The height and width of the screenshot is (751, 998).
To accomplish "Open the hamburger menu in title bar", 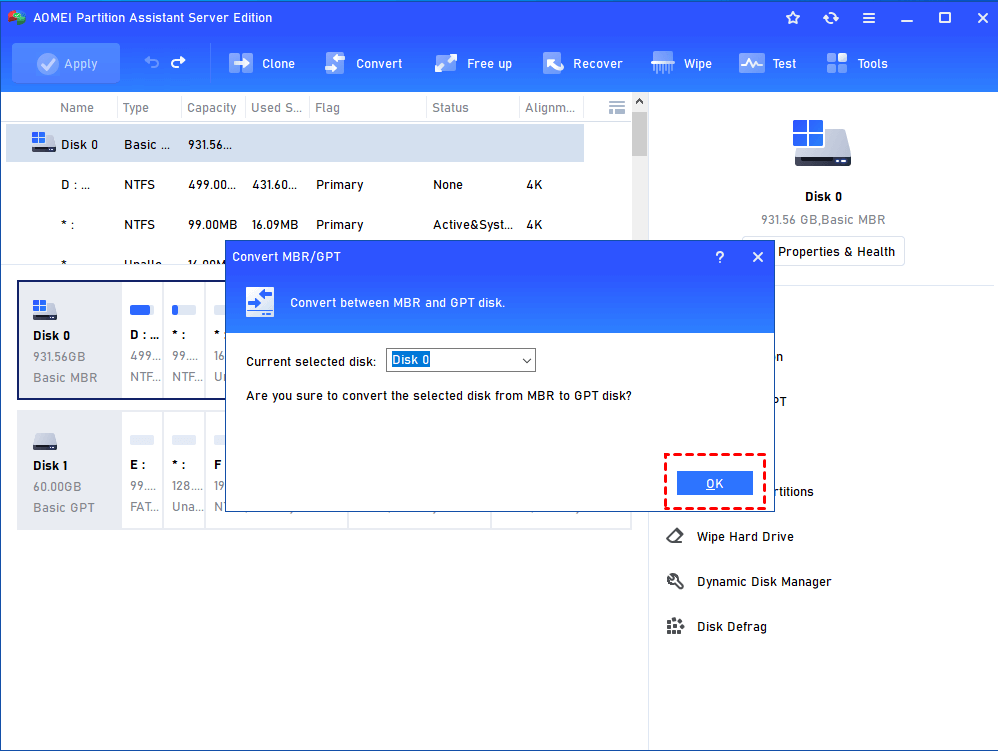I will [x=869, y=18].
